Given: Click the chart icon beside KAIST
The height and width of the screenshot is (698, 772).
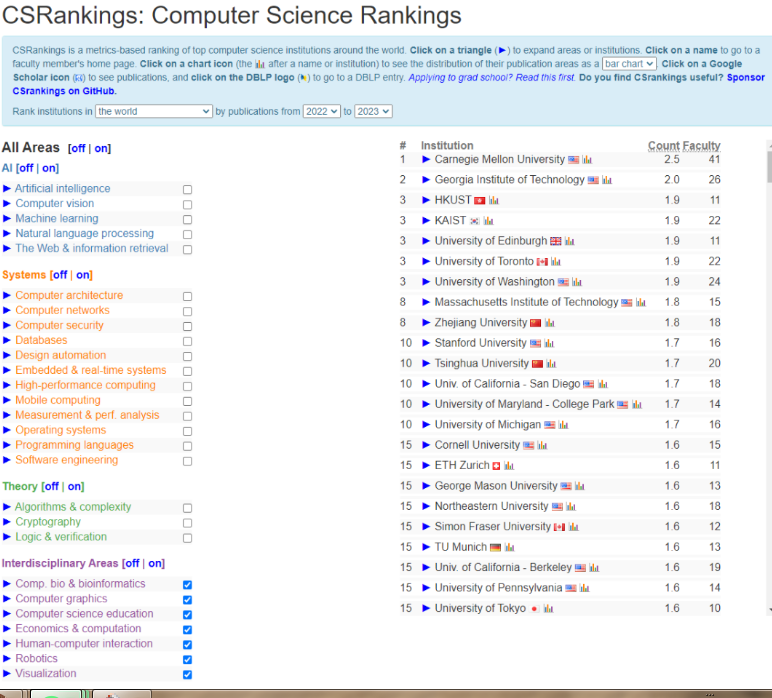Looking at the screenshot, I should [489, 221].
